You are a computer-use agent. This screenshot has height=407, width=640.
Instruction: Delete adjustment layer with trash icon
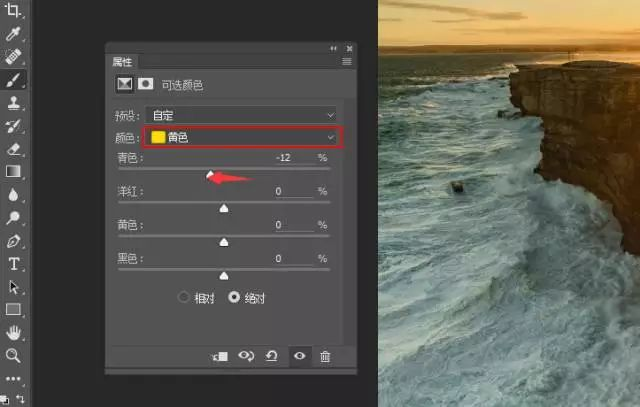(x=325, y=356)
